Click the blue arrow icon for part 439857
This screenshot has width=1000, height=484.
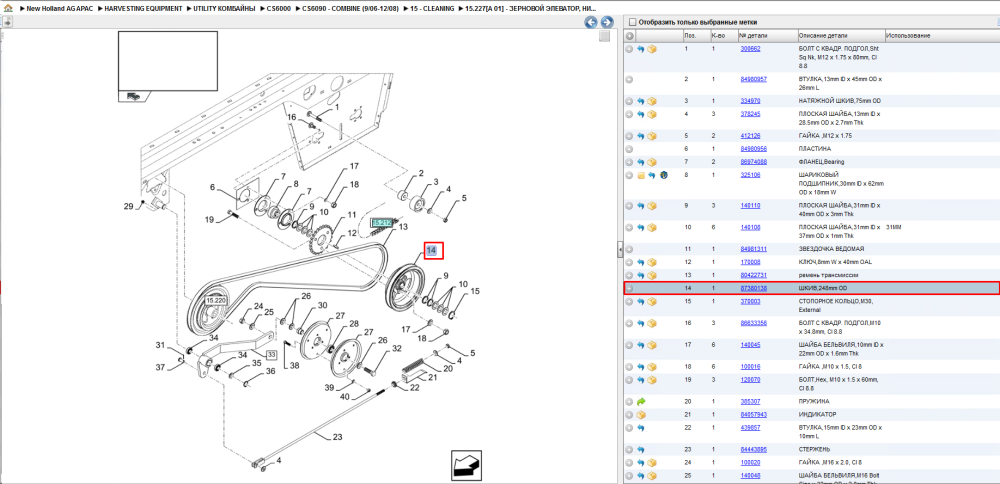641,428
